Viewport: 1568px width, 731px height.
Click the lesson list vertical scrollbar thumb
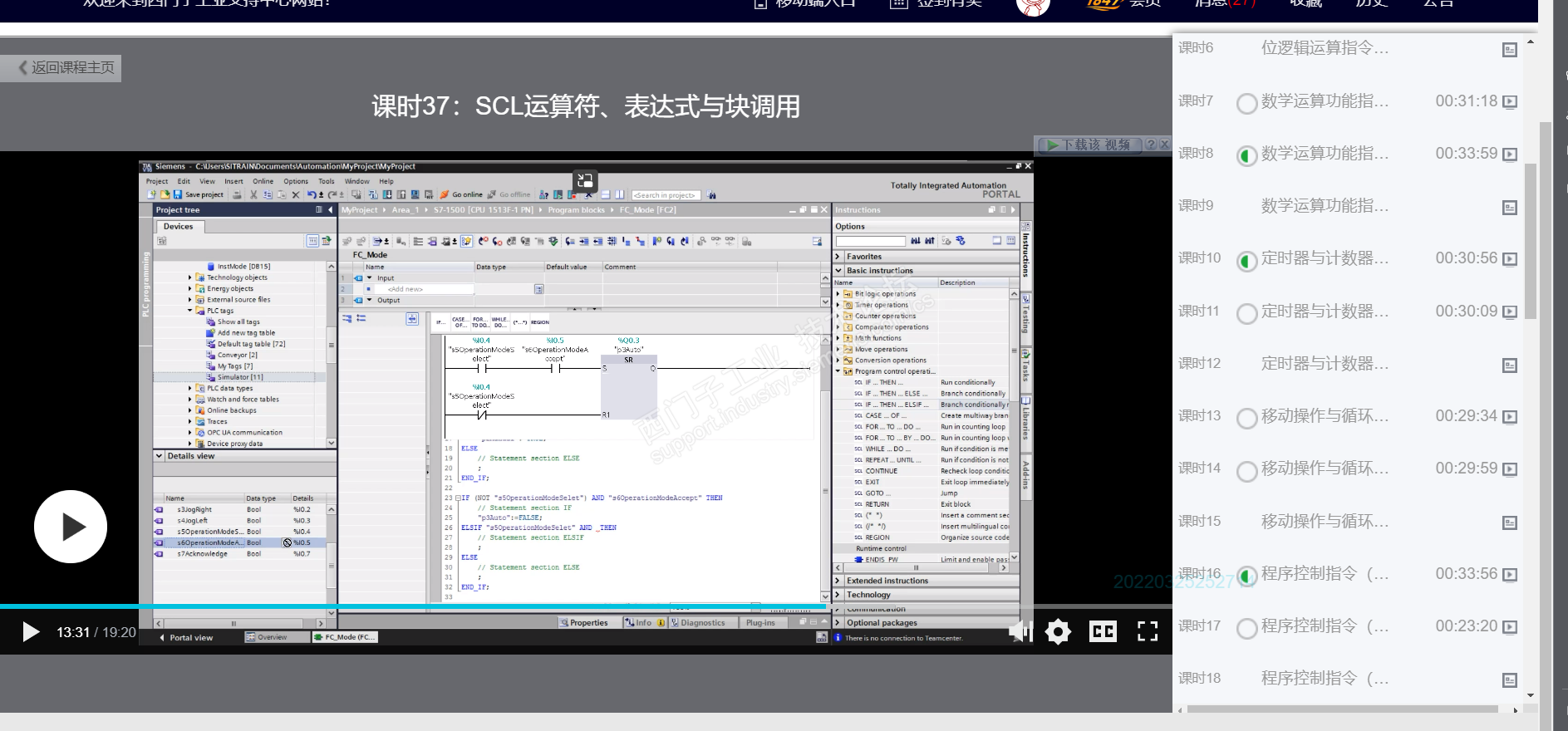pyautogui.click(x=1531, y=241)
